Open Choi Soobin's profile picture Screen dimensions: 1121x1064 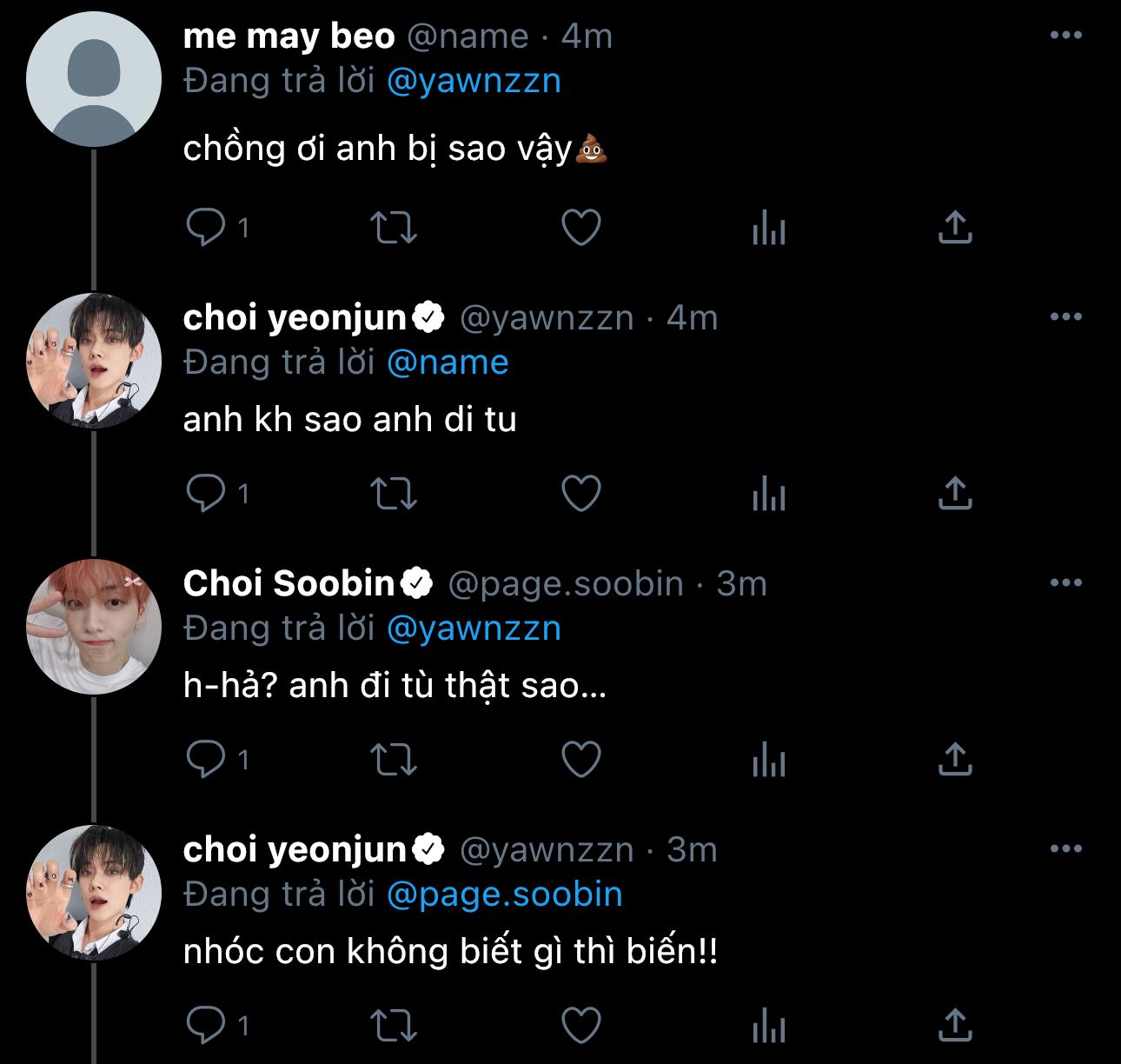tap(94, 626)
